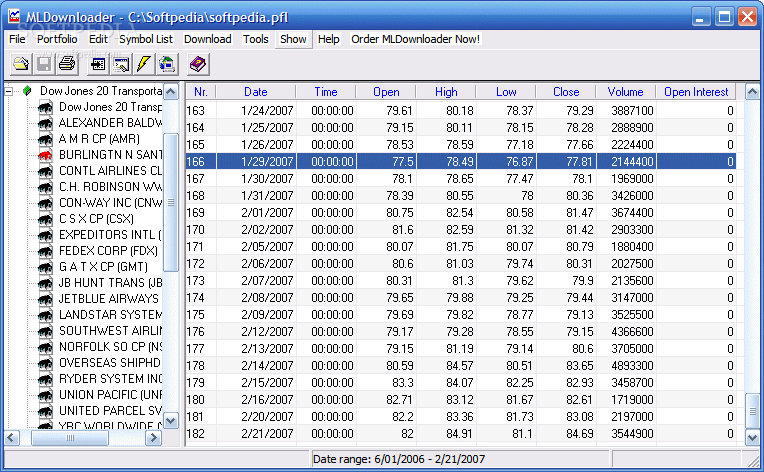Print using the printer toolbar icon
Screen dimensions: 764x472
pyautogui.click(x=67, y=64)
